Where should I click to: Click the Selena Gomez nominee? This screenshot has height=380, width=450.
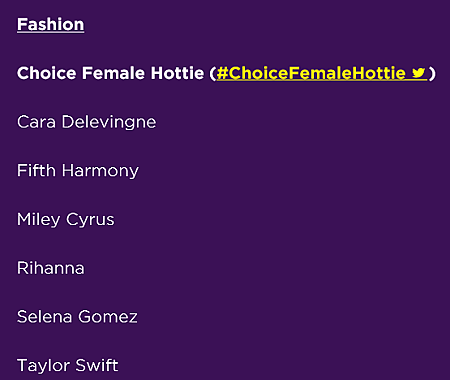tap(77, 317)
